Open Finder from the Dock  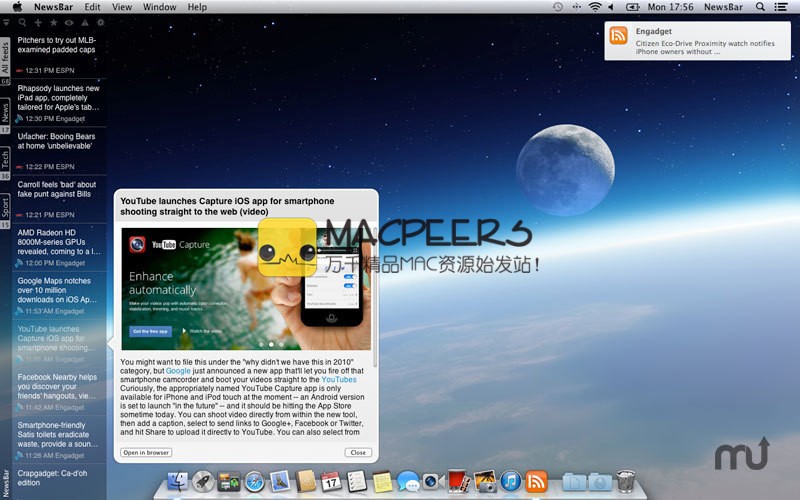(178, 481)
